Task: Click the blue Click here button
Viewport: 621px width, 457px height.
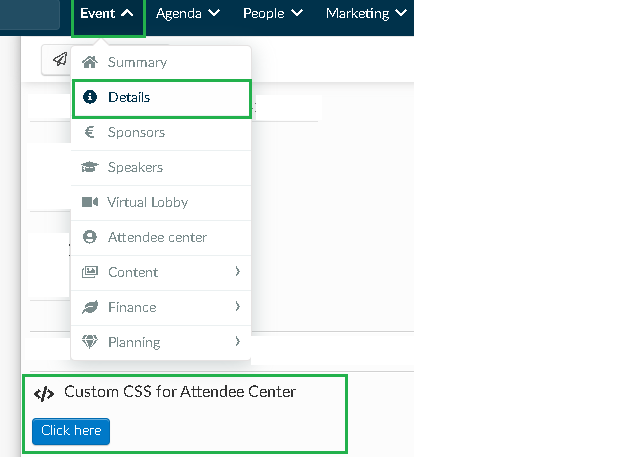Action: pyautogui.click(x=71, y=431)
